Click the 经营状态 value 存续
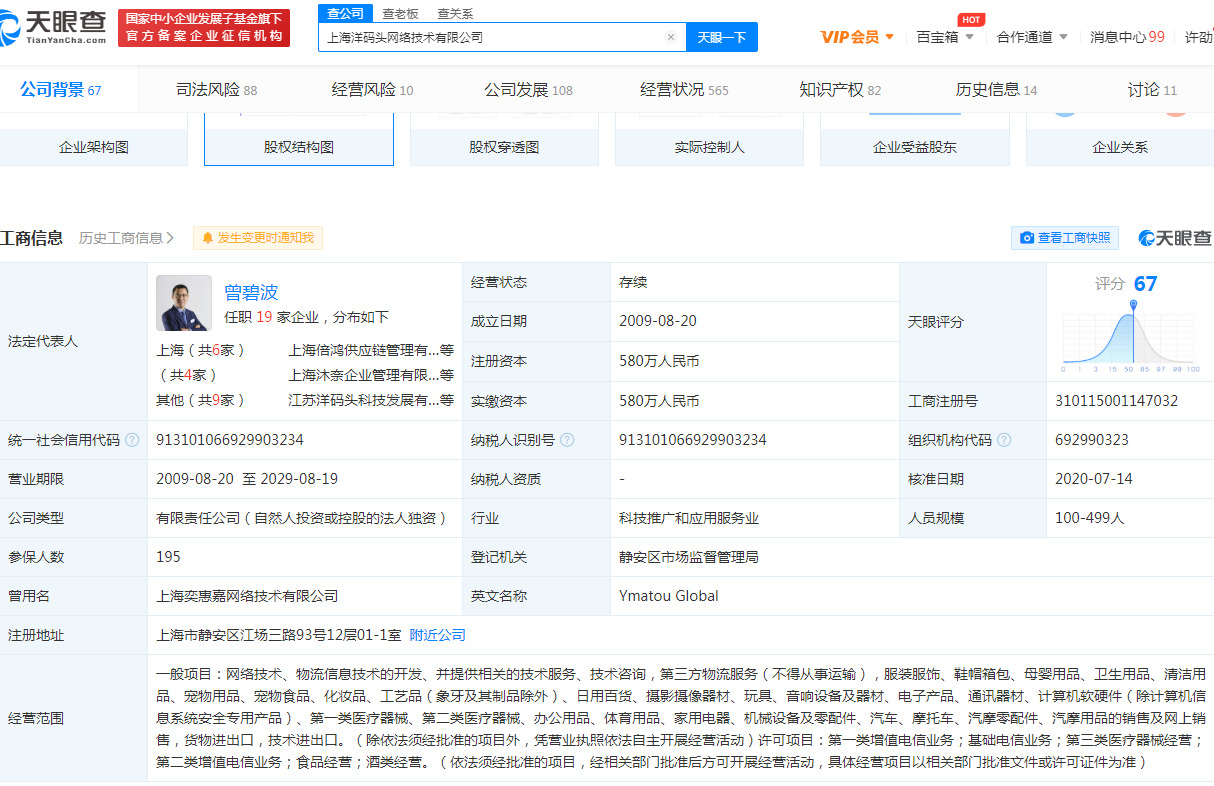Viewport: 1214px width, 786px height. tap(633, 282)
